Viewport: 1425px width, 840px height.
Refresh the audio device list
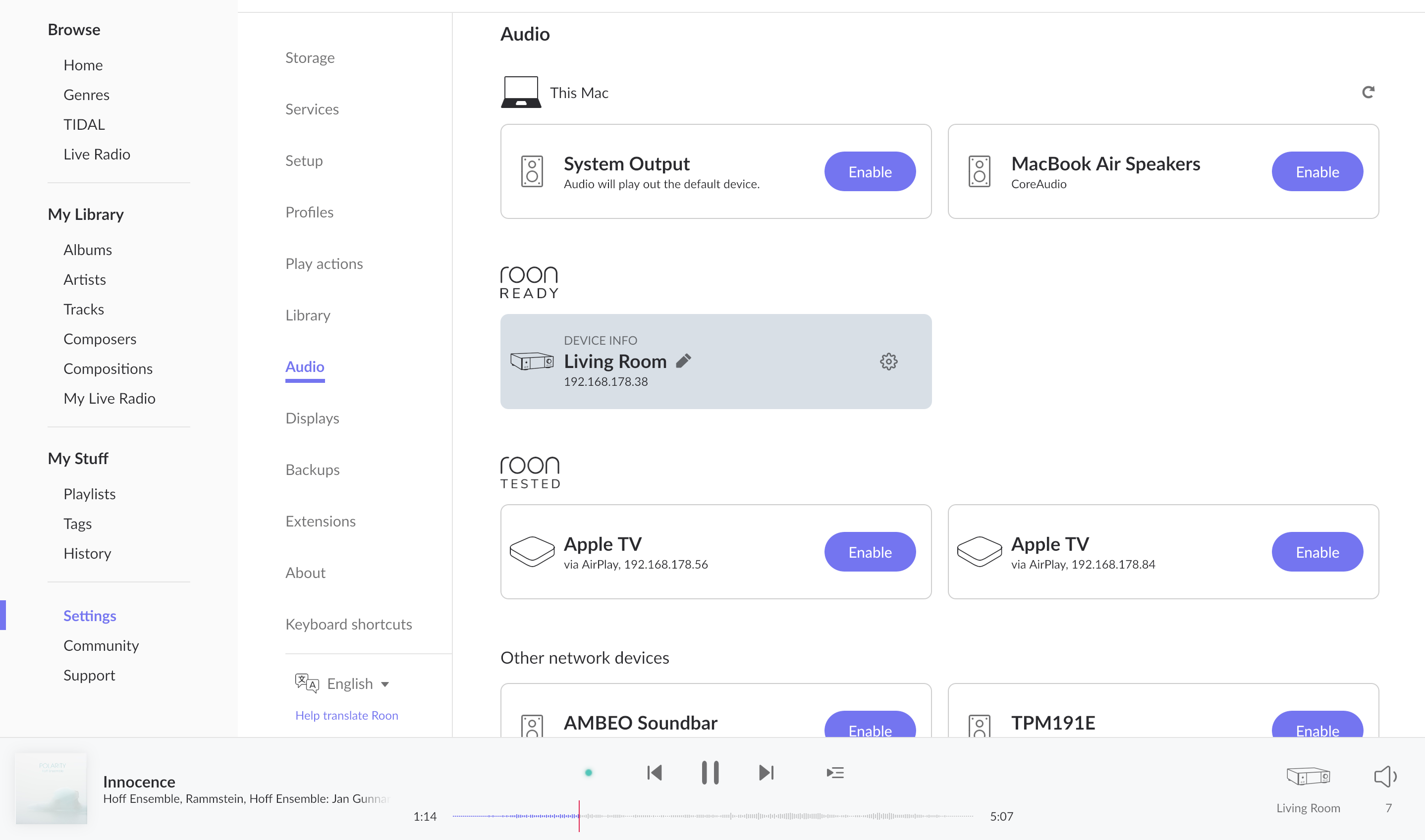coord(1368,92)
